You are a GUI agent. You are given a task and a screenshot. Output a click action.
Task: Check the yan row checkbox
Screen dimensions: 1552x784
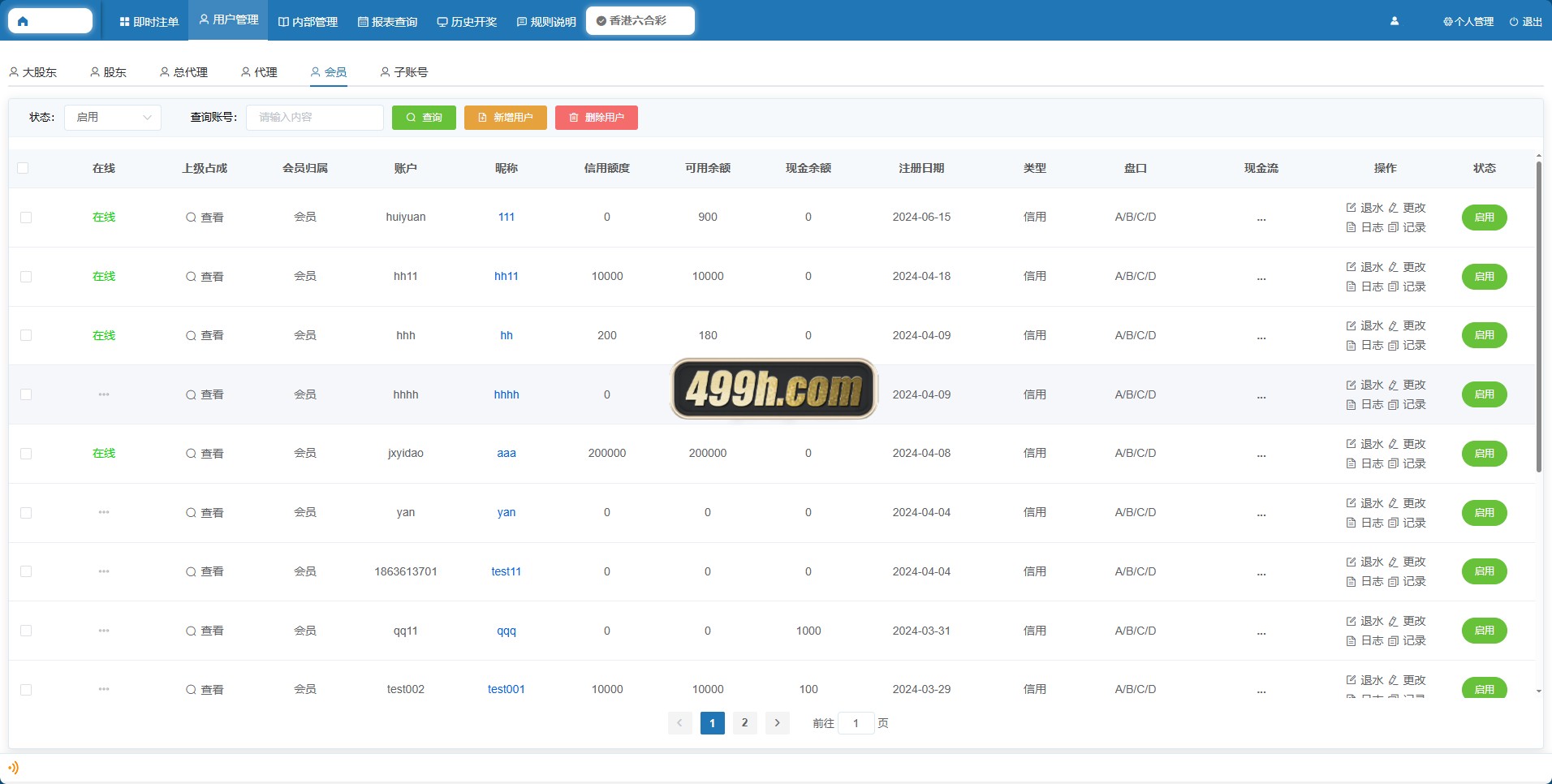(26, 513)
